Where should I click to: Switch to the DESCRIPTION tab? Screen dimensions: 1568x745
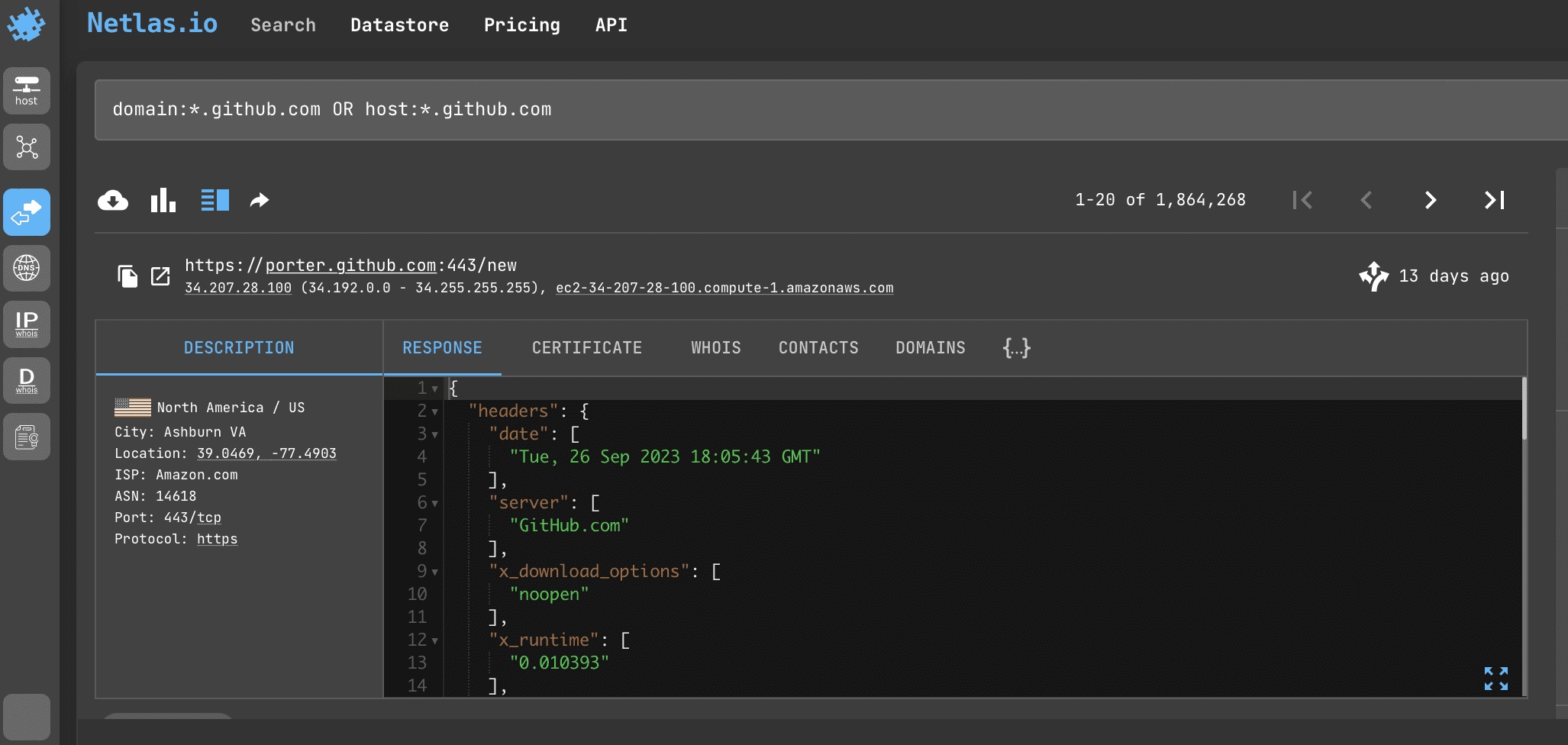[239, 348]
